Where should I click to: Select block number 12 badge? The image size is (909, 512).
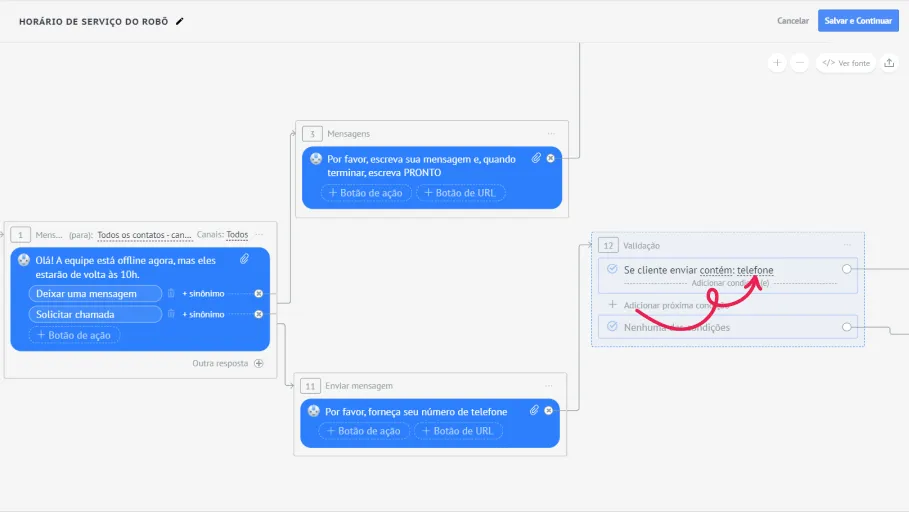pyautogui.click(x=608, y=246)
